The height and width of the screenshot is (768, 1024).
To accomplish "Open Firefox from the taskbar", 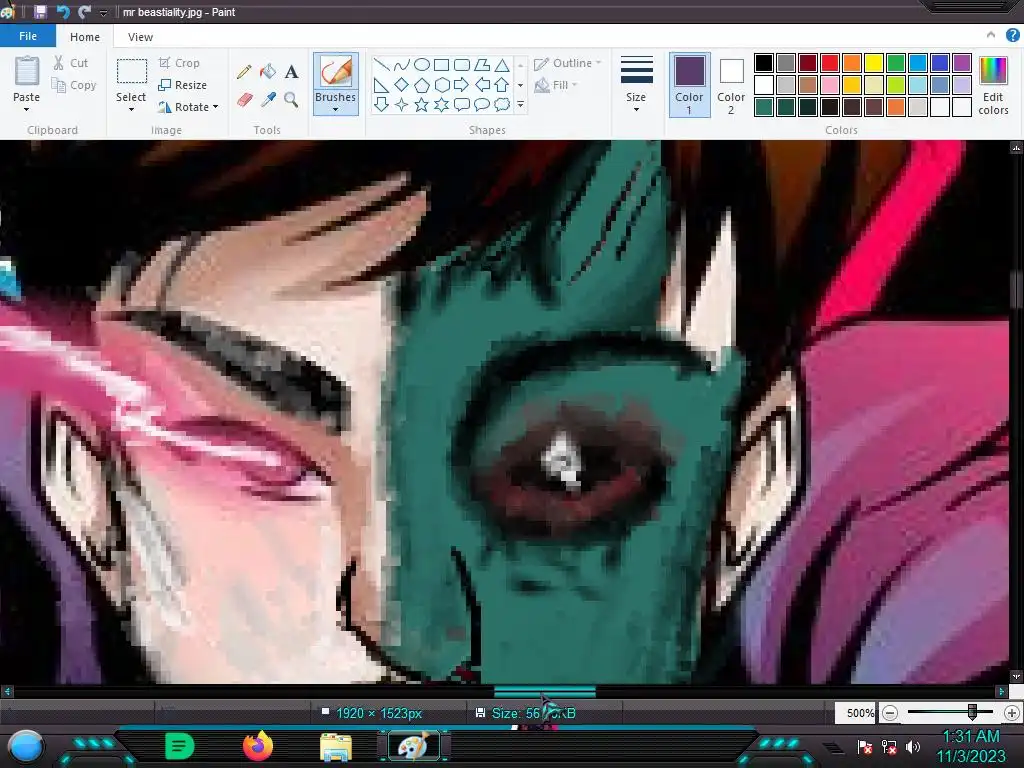I will tap(257, 746).
